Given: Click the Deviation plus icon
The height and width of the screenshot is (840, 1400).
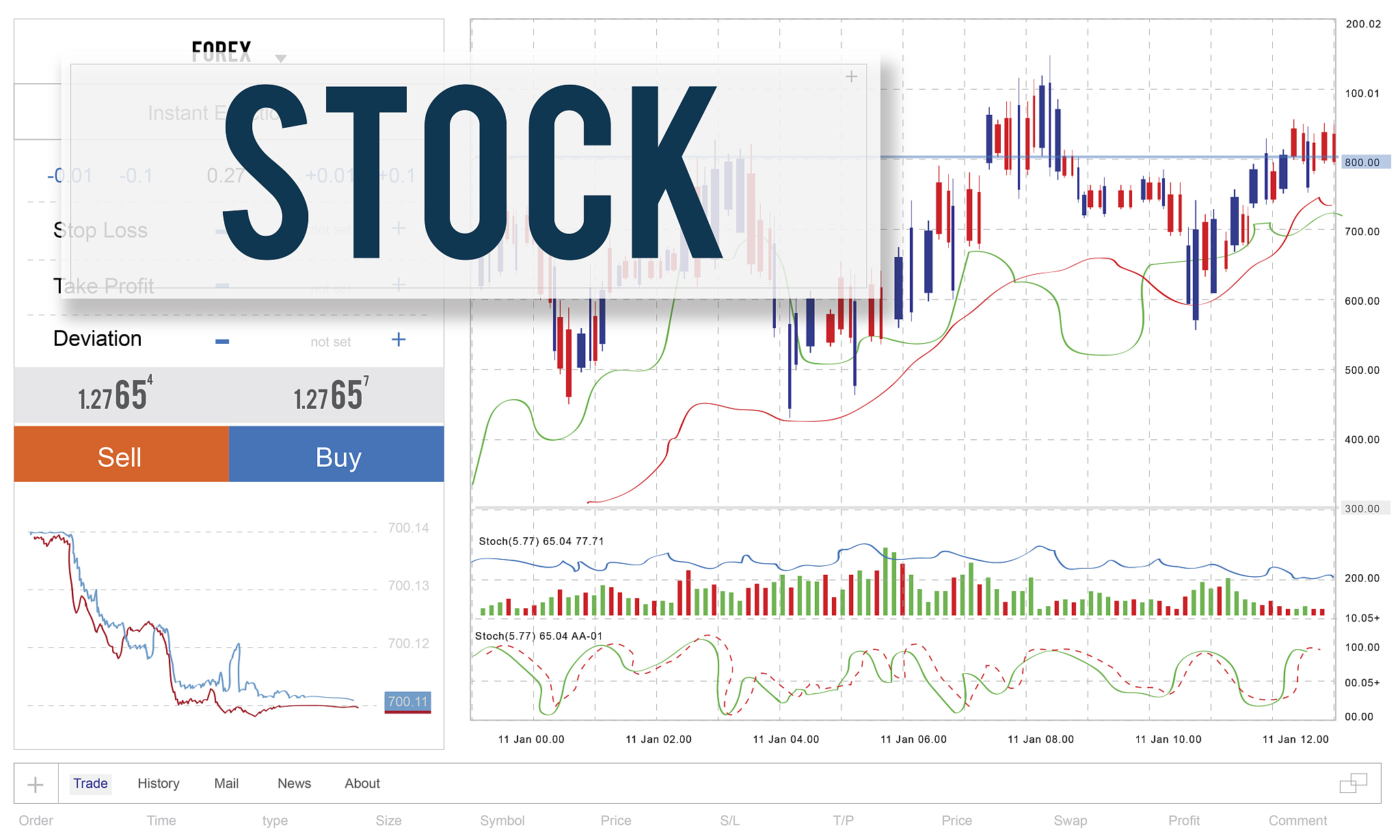Looking at the screenshot, I should click(x=399, y=340).
